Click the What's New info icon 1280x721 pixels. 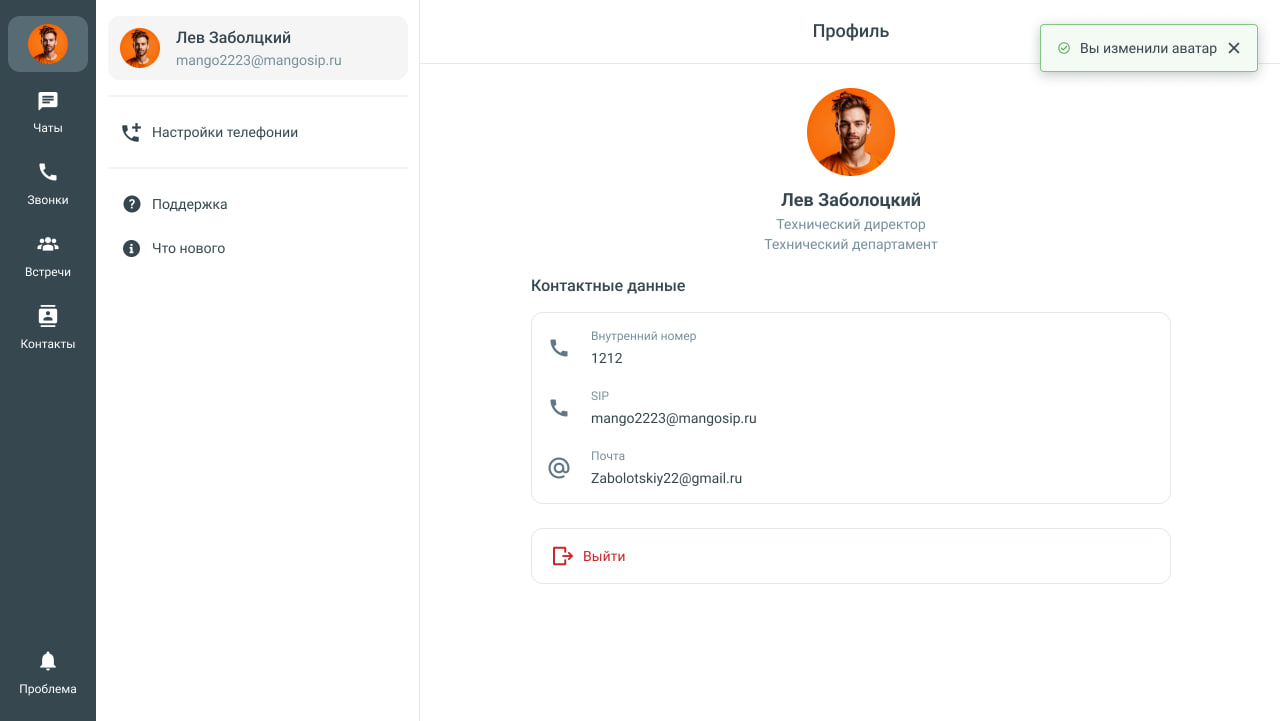(131, 248)
